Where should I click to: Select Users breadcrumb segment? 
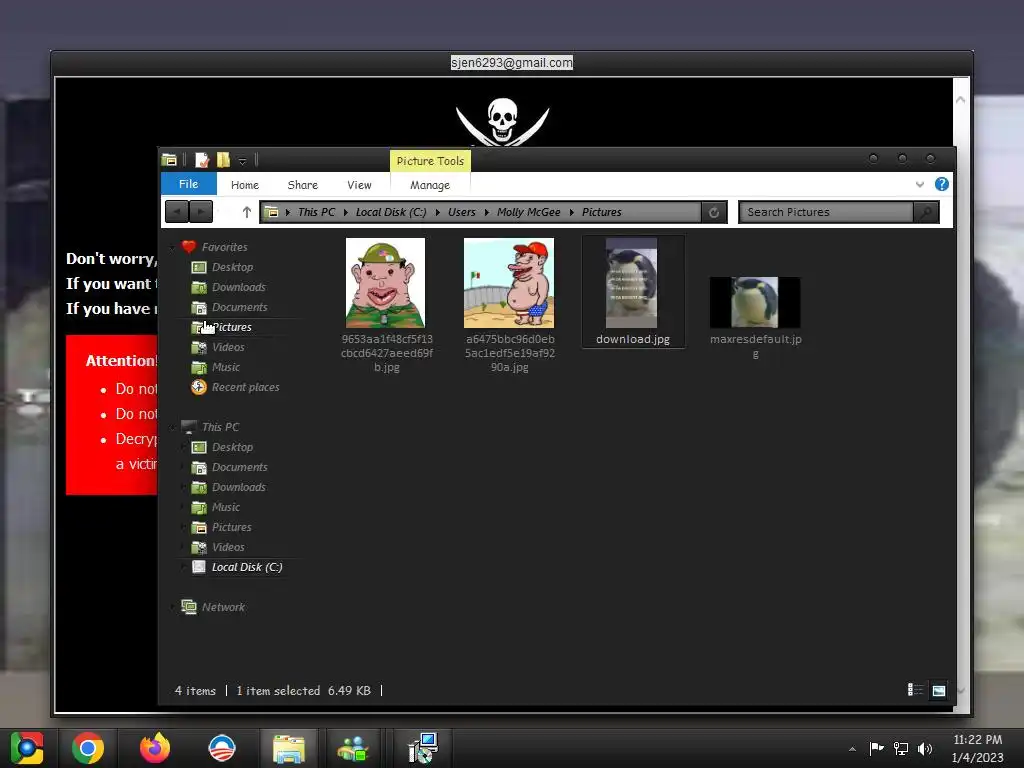[461, 212]
